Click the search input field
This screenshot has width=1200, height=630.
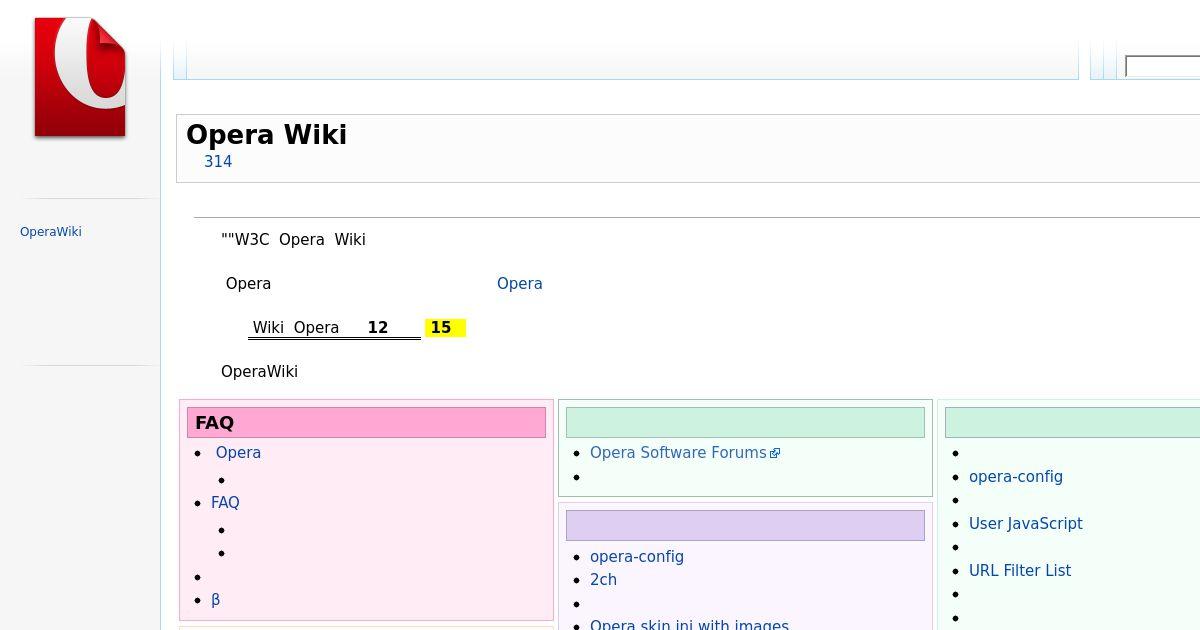pyautogui.click(x=1162, y=67)
